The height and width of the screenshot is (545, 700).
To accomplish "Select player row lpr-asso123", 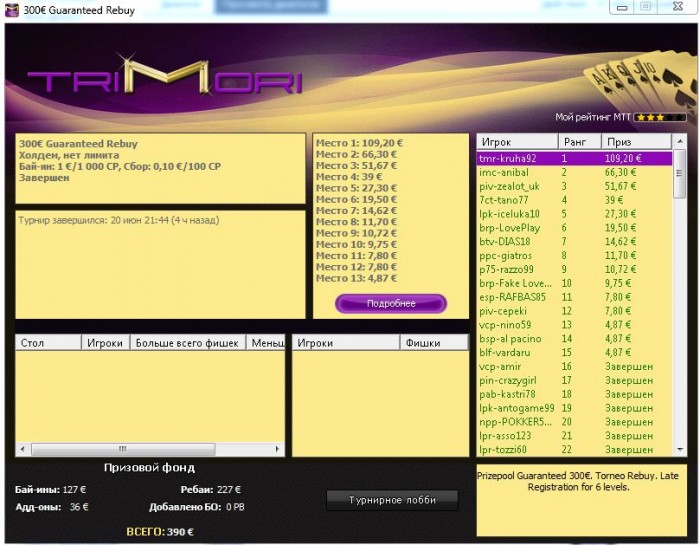I will [575, 436].
